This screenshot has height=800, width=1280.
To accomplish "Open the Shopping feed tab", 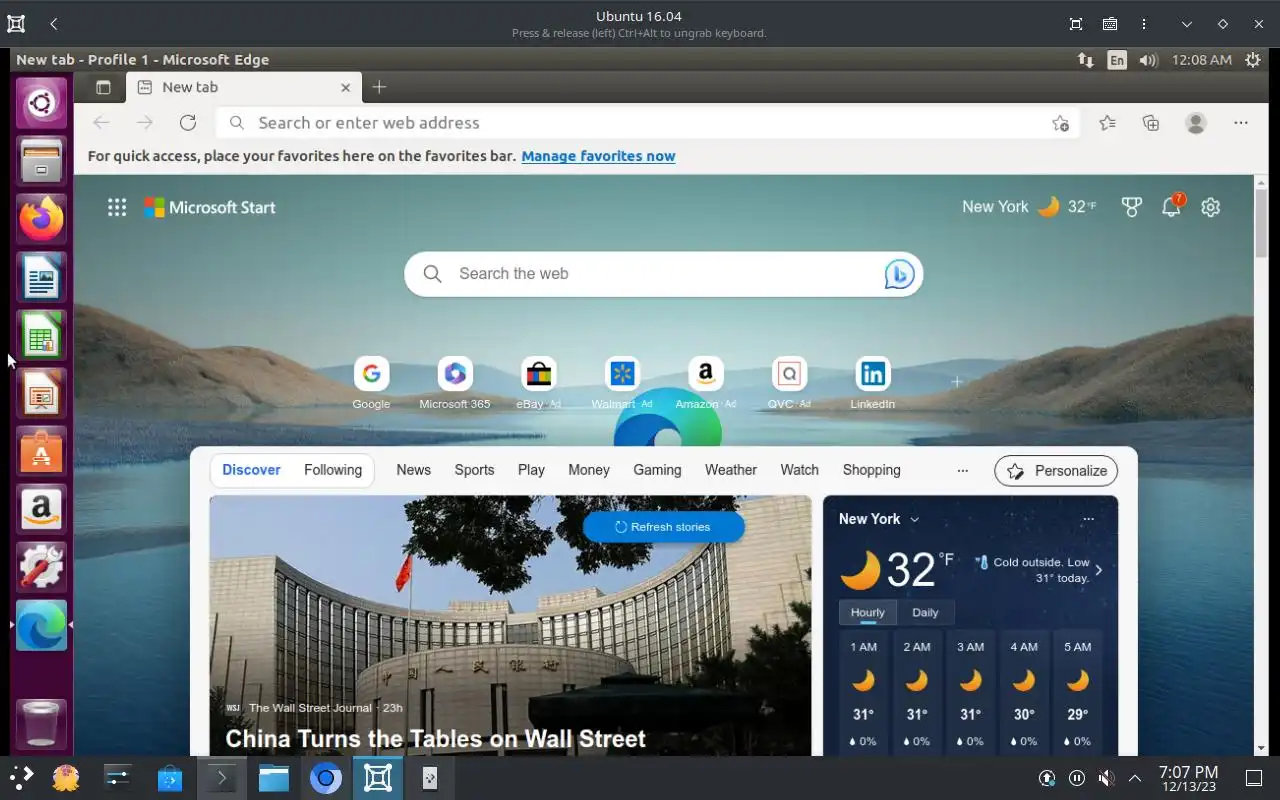I will 871,470.
